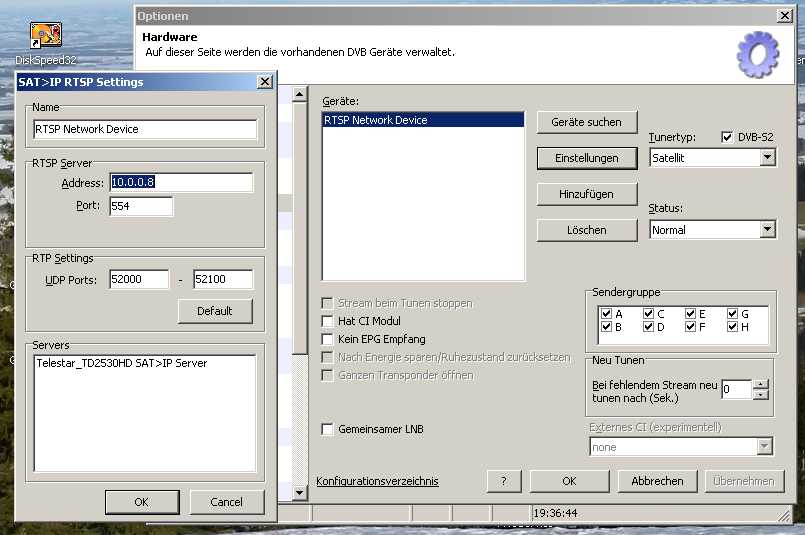
Task: Increase the neu tunen seconds spinner
Action: (761, 384)
